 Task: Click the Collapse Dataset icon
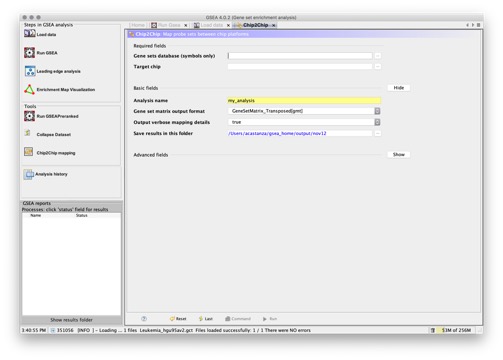28,133
